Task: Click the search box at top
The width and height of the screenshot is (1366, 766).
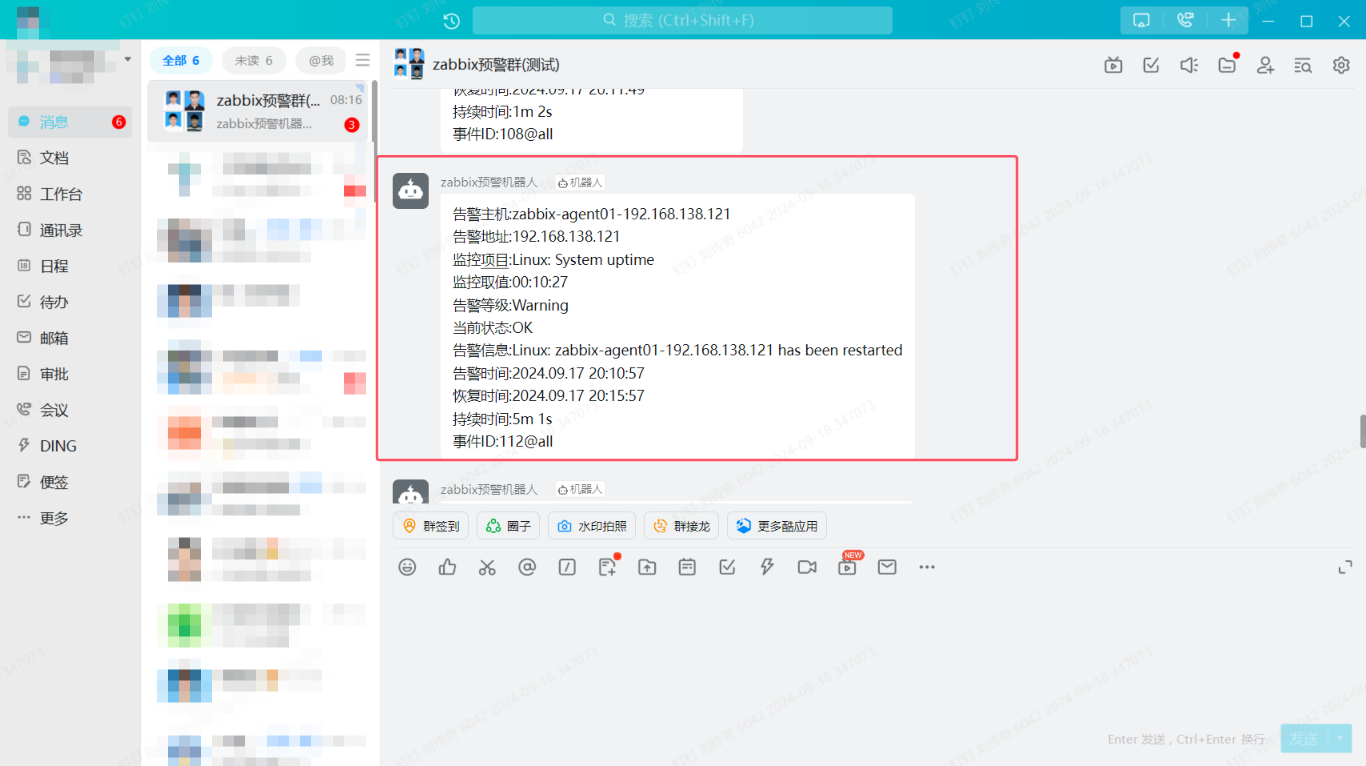Action: [682, 20]
